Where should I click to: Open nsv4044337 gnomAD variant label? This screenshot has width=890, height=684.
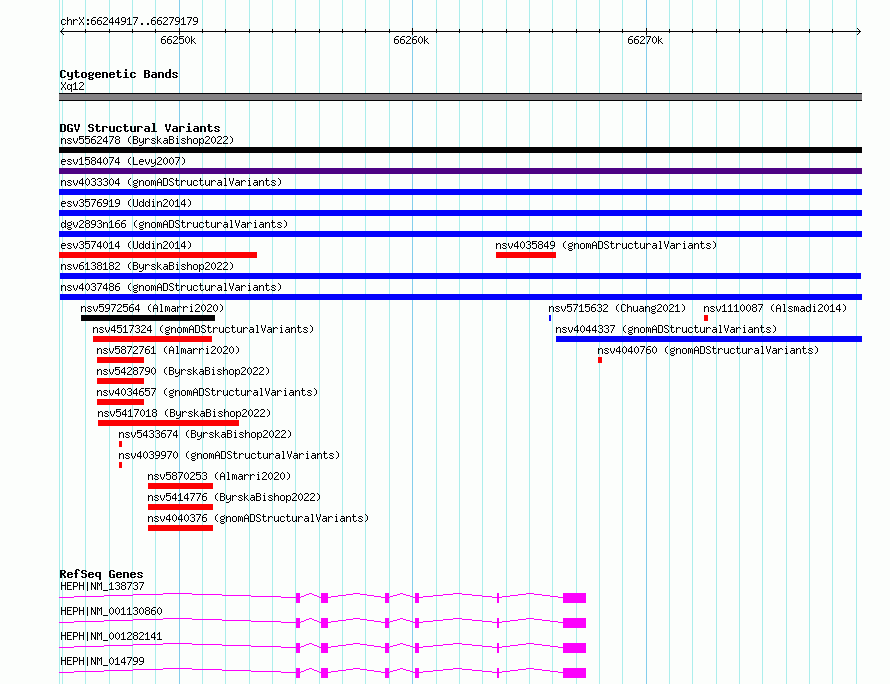666,329
